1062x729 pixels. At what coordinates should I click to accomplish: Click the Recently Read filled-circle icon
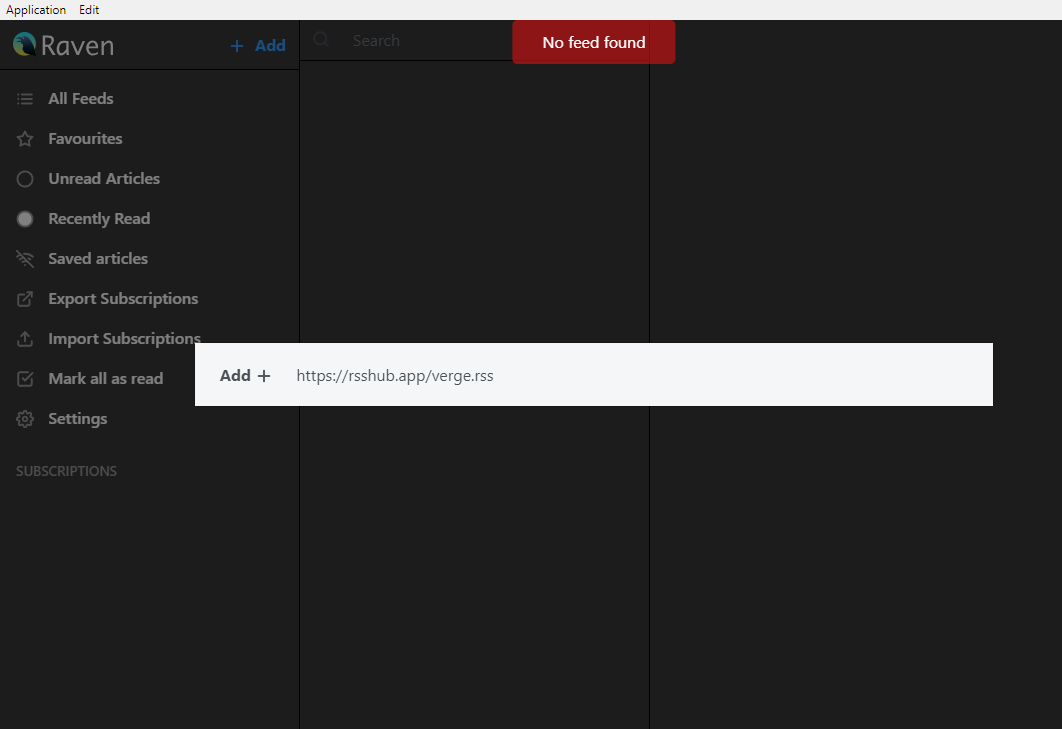click(x=24, y=218)
